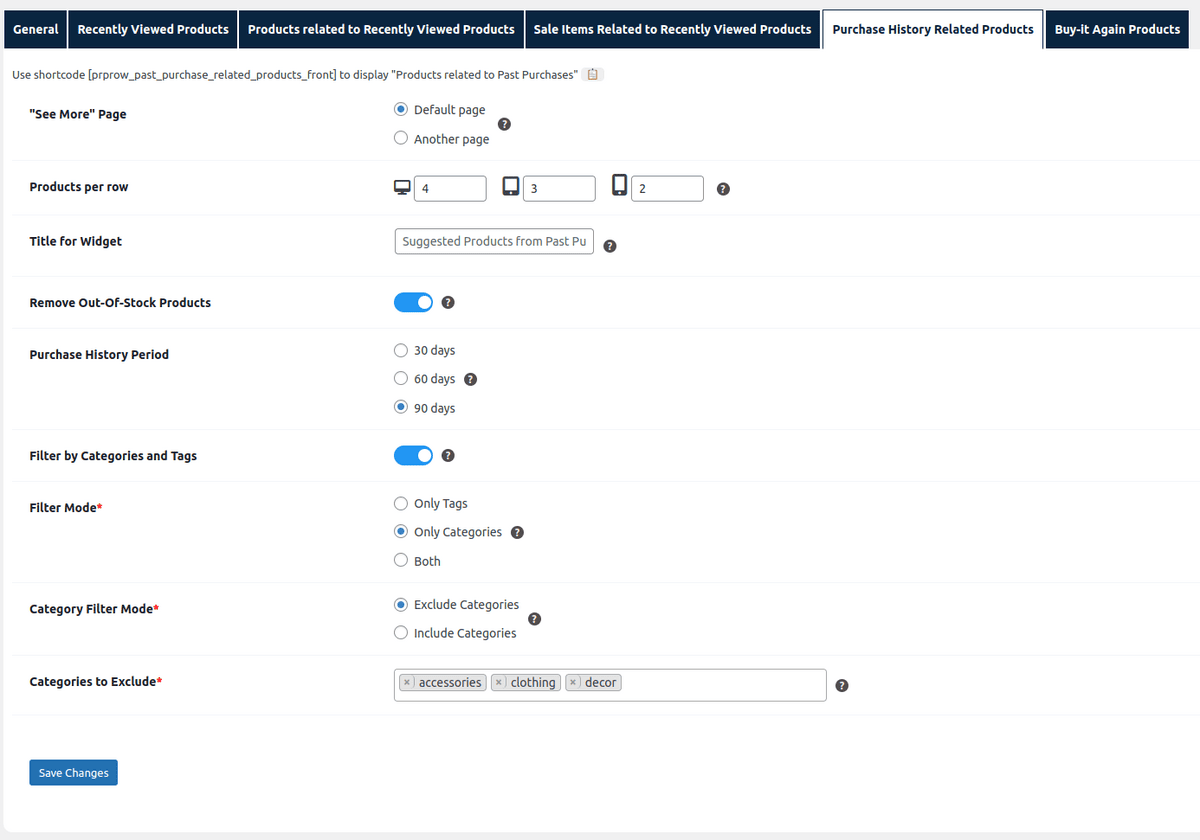
Task: Choose Include Categories filter mode
Action: (x=400, y=633)
